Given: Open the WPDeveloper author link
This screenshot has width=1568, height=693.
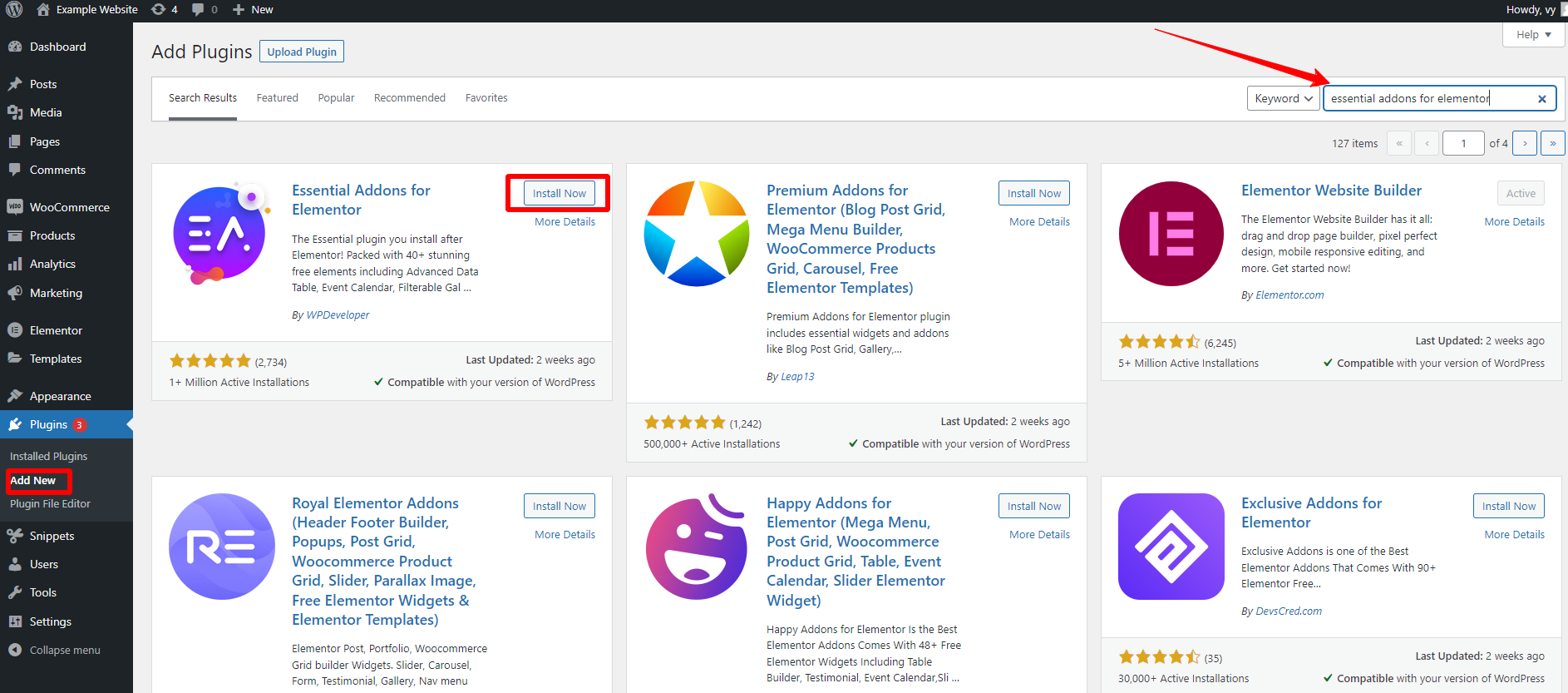Looking at the screenshot, I should pyautogui.click(x=338, y=314).
